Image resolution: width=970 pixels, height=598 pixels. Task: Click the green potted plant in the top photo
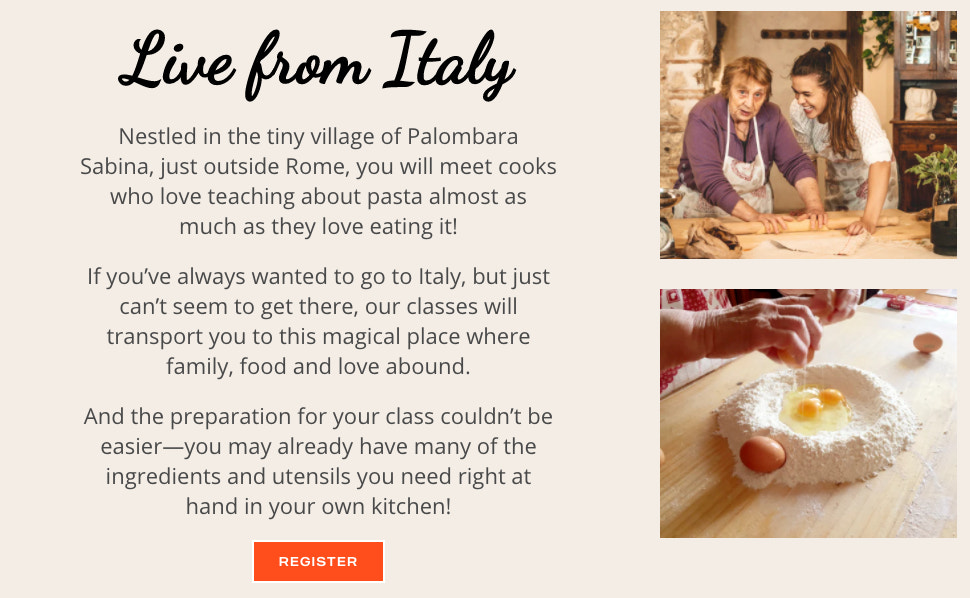(938, 170)
